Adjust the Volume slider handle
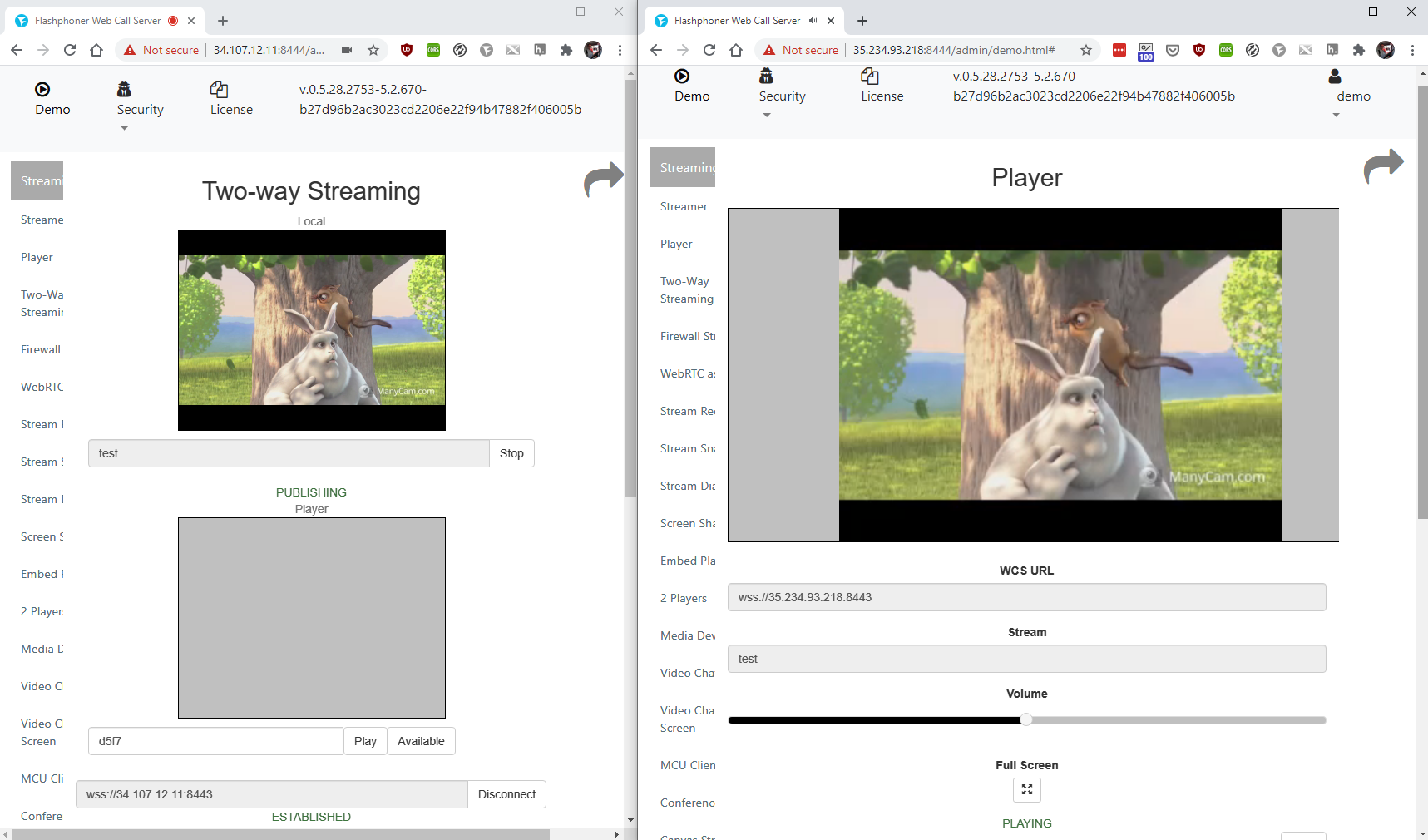Image resolution: width=1428 pixels, height=840 pixels. pos(1026,720)
